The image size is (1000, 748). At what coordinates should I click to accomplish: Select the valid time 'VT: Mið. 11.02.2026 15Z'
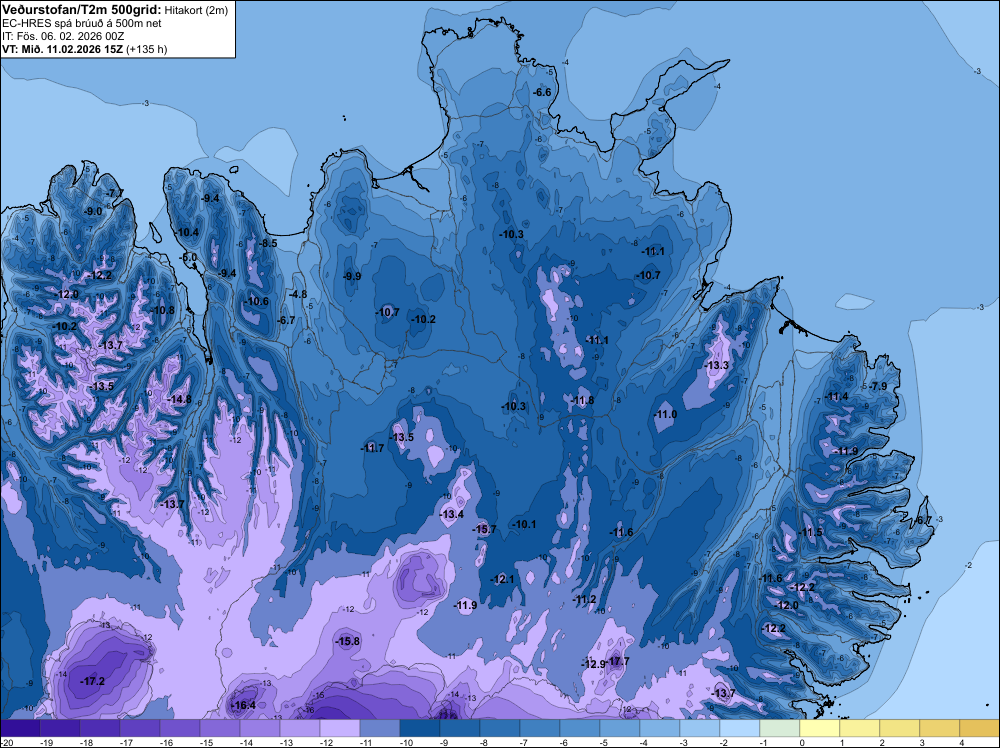click(63, 49)
